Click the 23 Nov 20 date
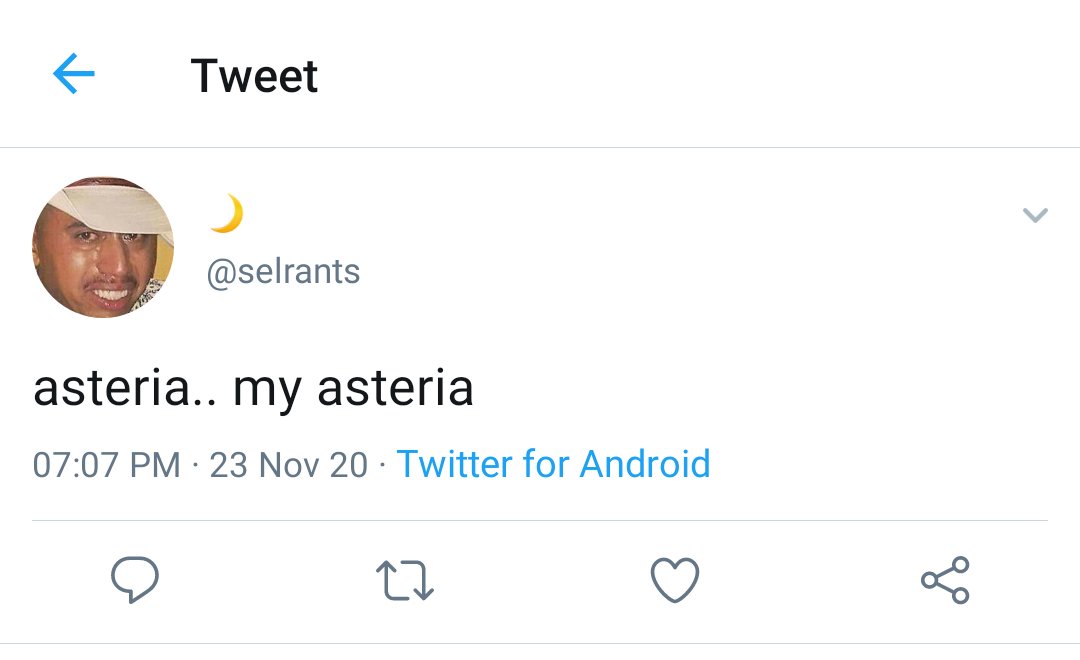This screenshot has height=660, width=1080. (289, 464)
